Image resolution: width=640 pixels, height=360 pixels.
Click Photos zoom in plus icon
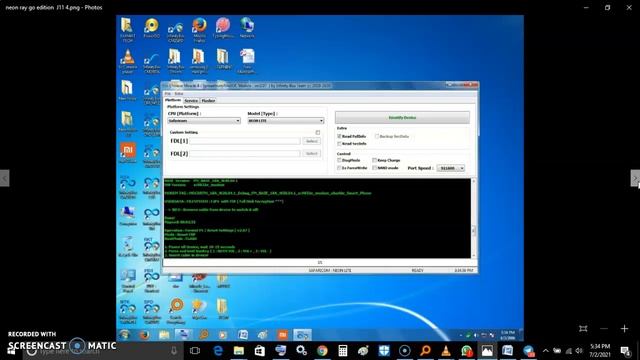(x=624, y=329)
